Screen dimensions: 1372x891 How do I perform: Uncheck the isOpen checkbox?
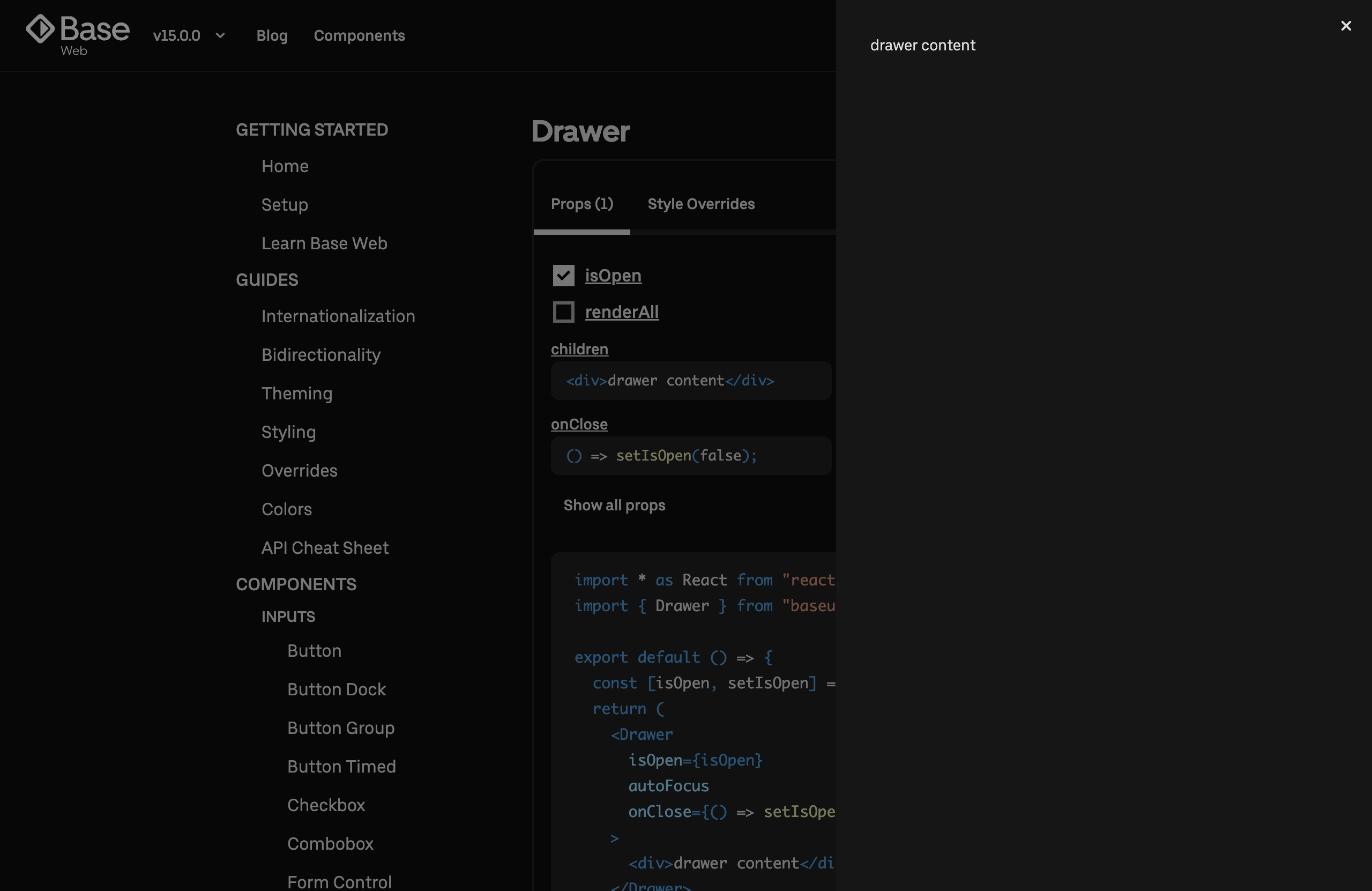[x=563, y=276]
